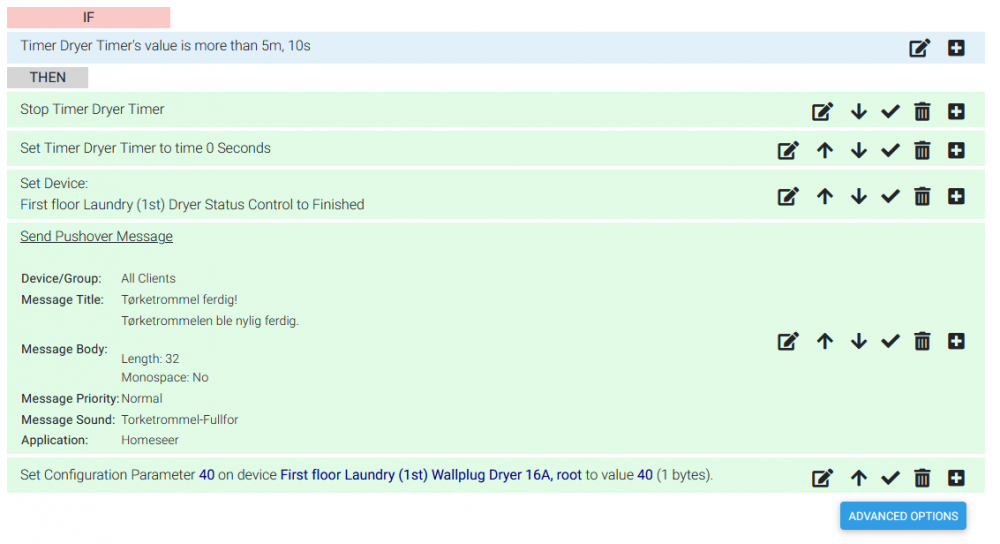Move the Set Device action down
The height and width of the screenshot is (544, 1000).
[858, 197]
